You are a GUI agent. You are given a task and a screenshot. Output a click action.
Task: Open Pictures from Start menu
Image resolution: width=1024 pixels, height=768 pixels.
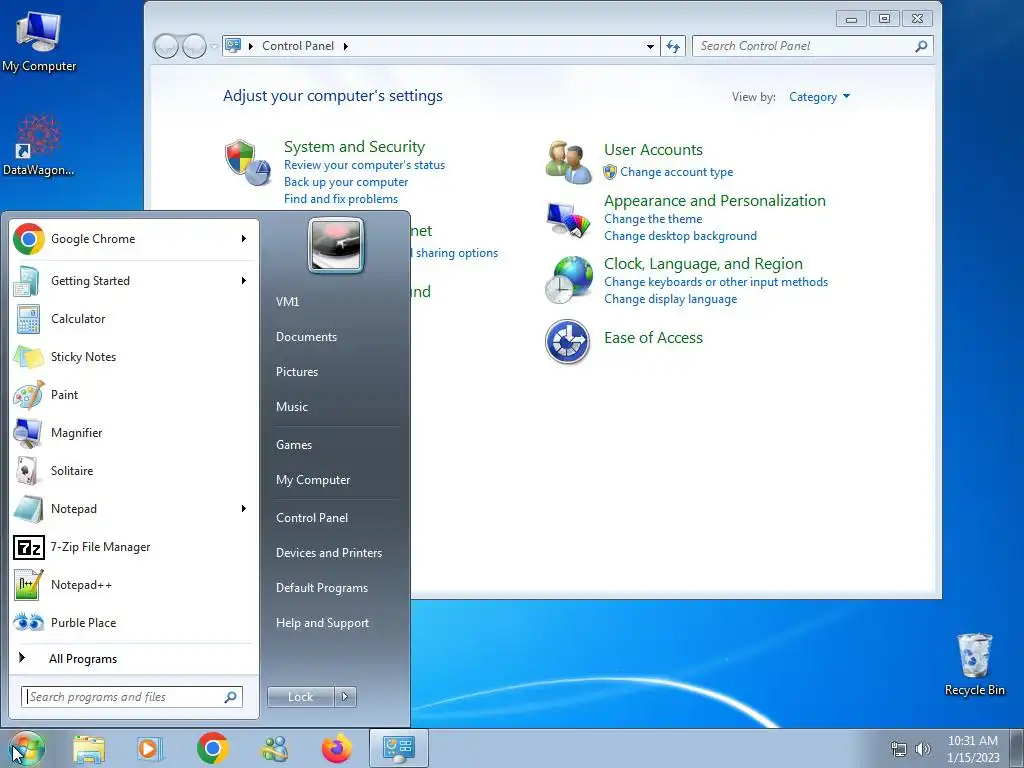click(x=297, y=372)
